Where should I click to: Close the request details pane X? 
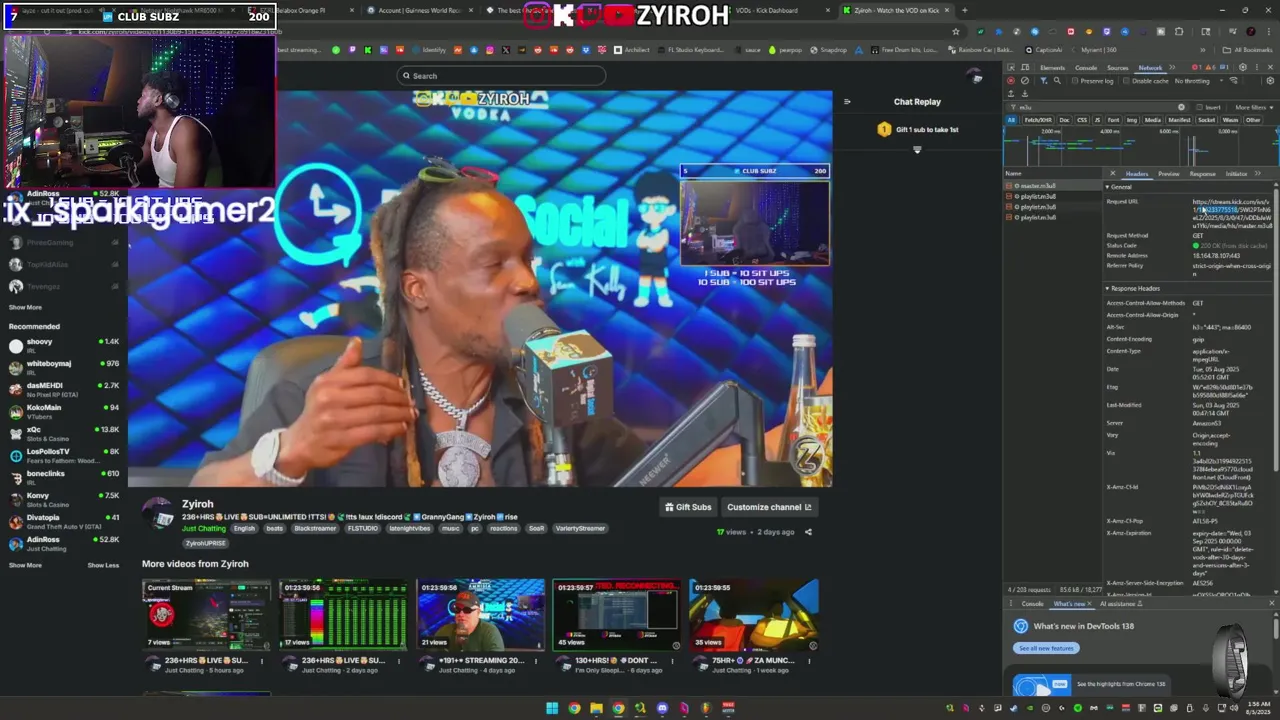1112,174
